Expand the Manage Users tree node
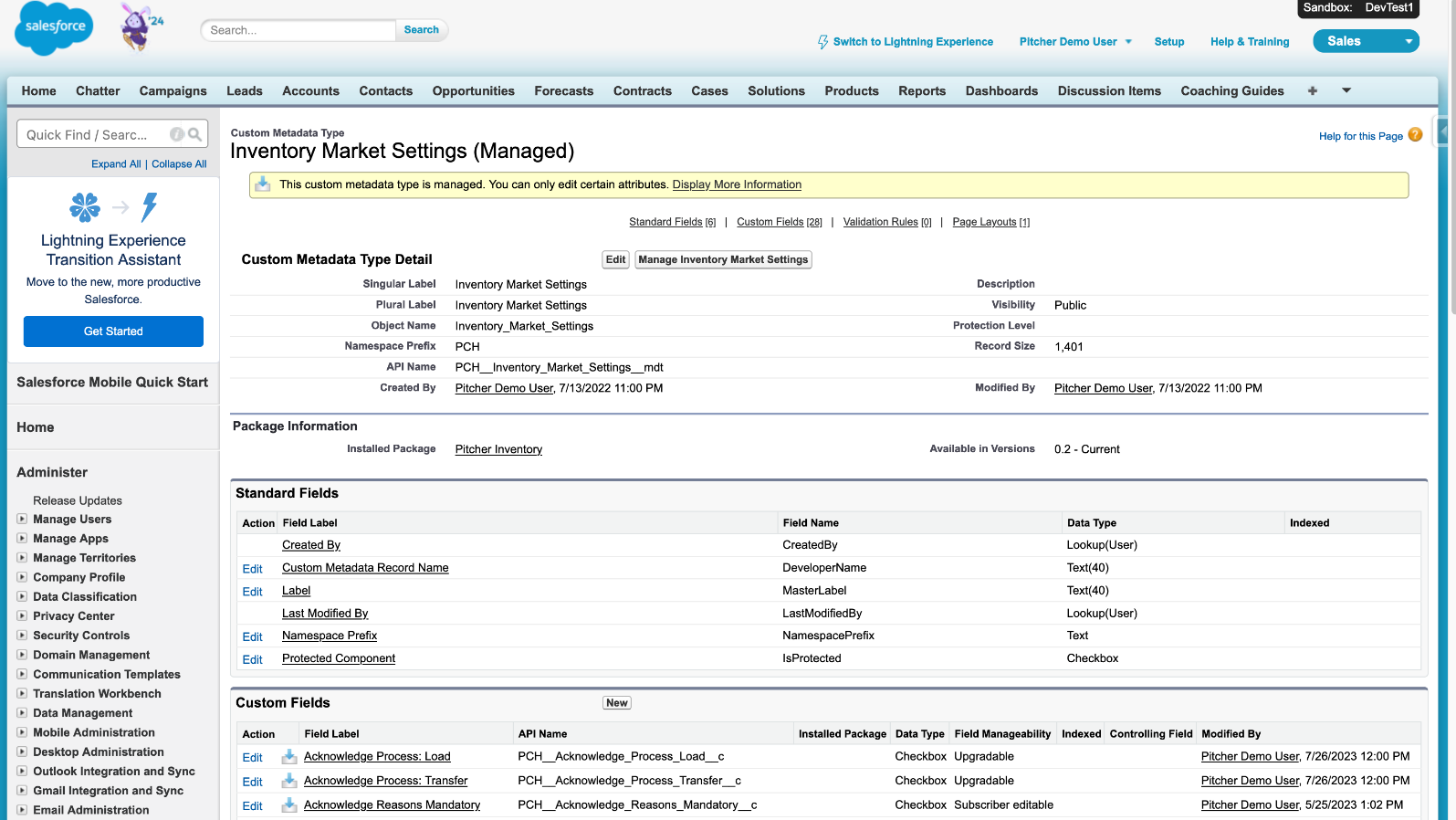Screen dimensions: 1456x820 (x=22, y=519)
